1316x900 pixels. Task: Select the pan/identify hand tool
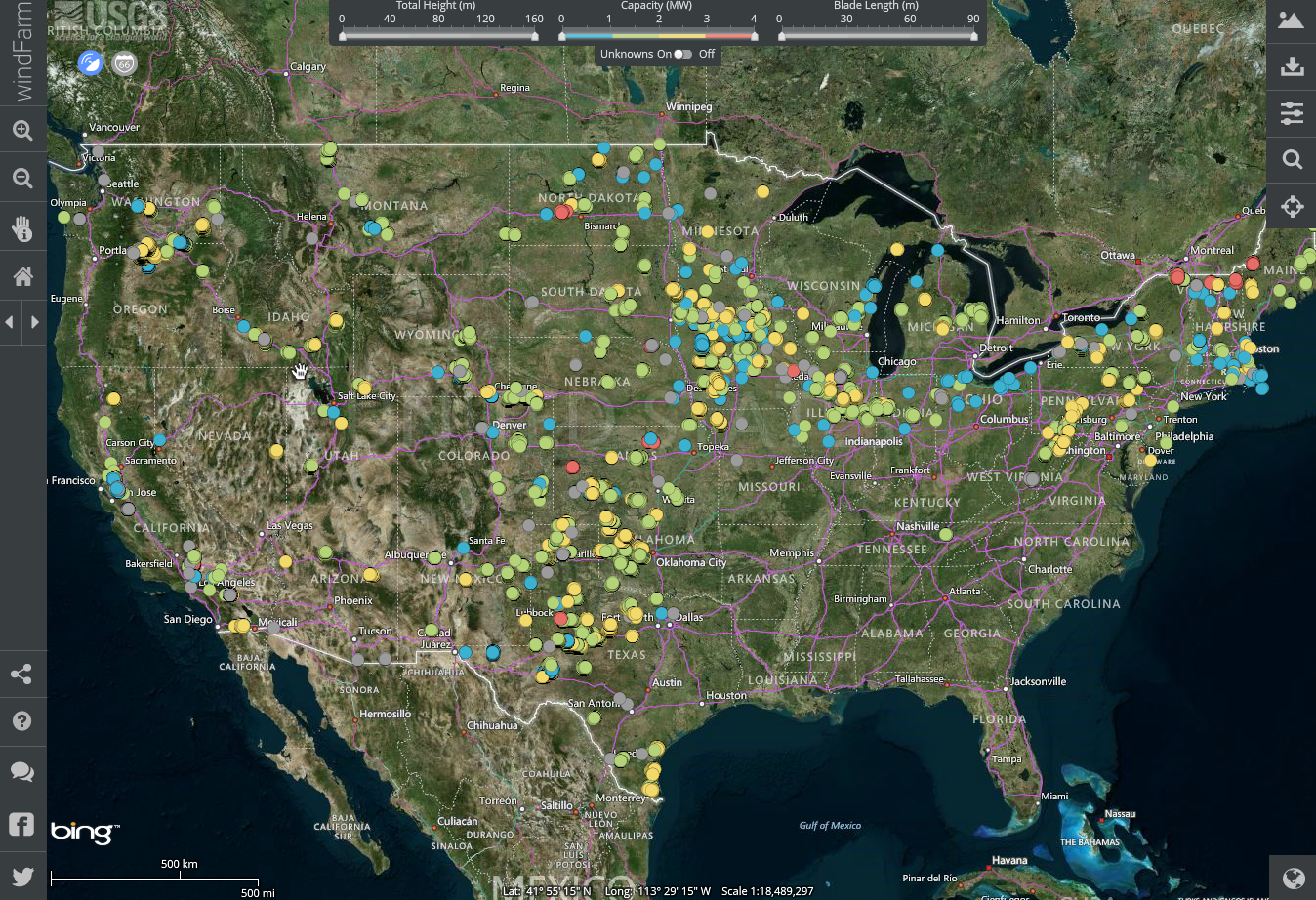point(22,228)
